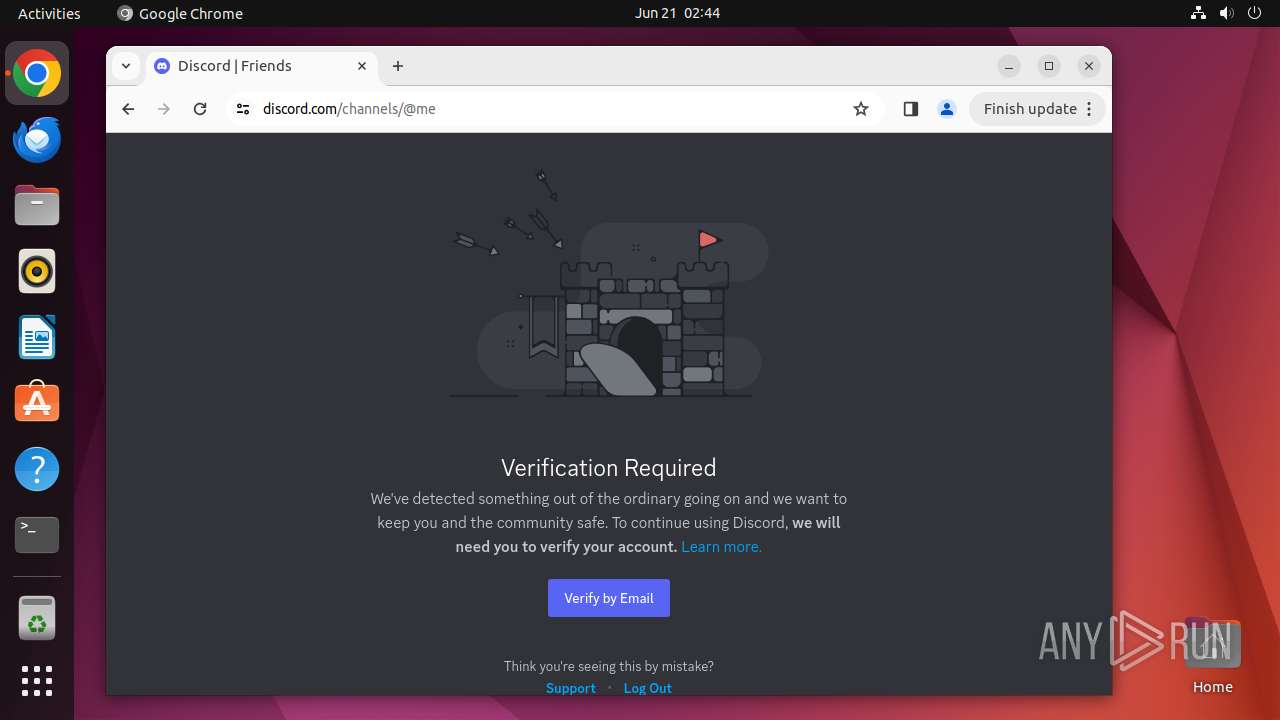This screenshot has width=1280, height=720.
Task: Reload the Discord page
Action: tap(200, 109)
